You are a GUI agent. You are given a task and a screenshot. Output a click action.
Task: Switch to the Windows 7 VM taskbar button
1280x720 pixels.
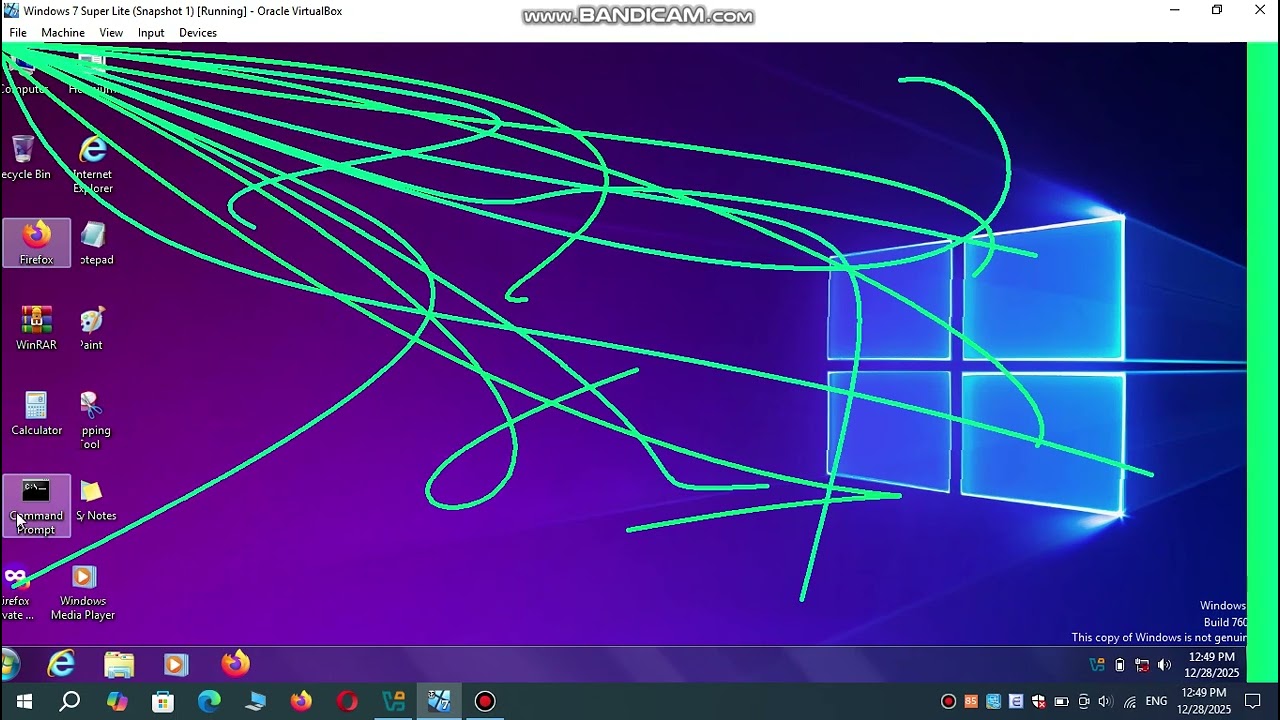pyautogui.click(x=439, y=701)
